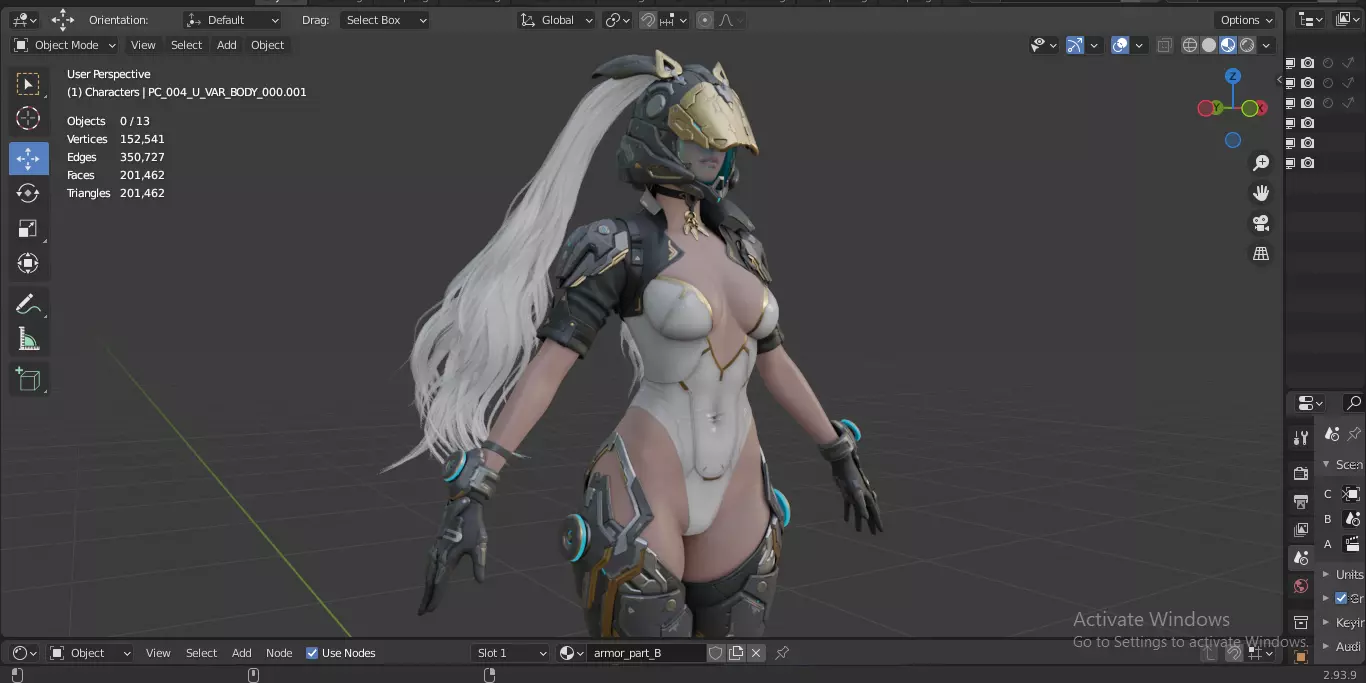Unlink the armor_part_B material with X
The height and width of the screenshot is (683, 1366).
[x=756, y=653]
